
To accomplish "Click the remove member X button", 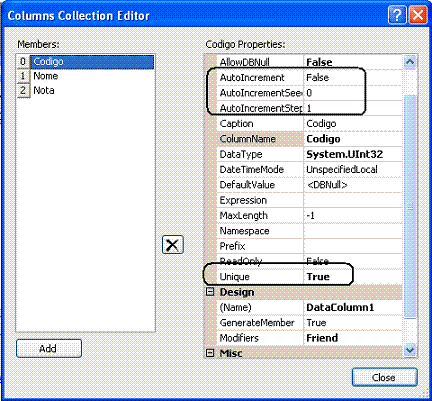I will [x=173, y=245].
